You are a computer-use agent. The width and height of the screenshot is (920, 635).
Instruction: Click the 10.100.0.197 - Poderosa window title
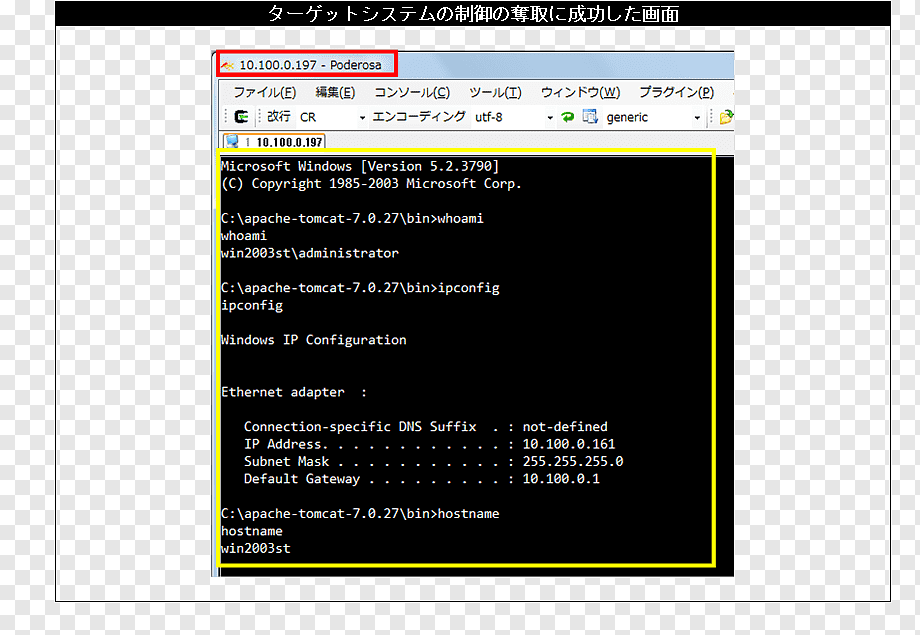tap(310, 65)
